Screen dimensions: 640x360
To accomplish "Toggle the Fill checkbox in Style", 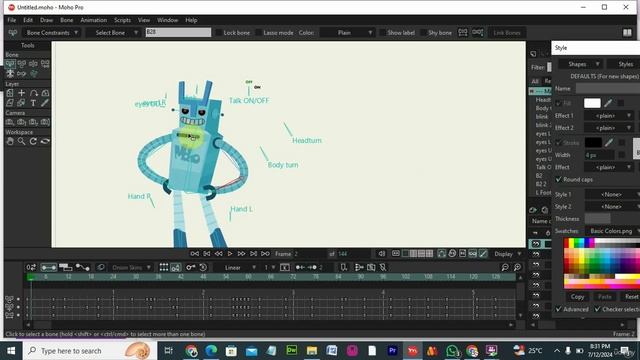I will coord(558,103).
